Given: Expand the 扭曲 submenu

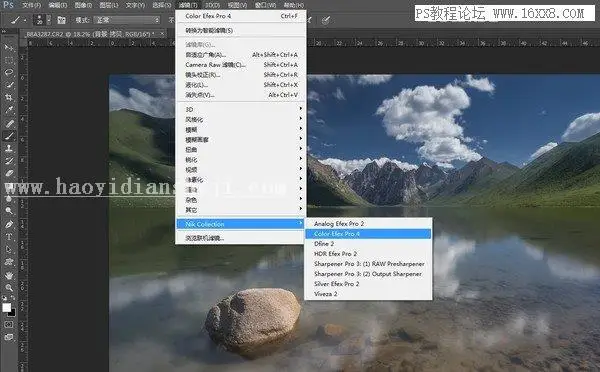Looking at the screenshot, I should pos(240,149).
